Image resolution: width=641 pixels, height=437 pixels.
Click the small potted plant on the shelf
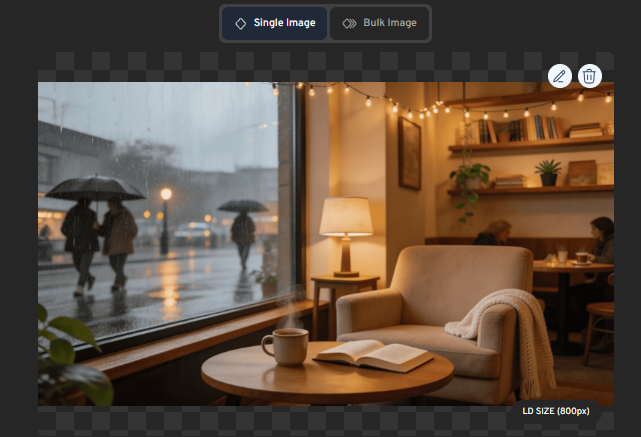click(x=547, y=172)
